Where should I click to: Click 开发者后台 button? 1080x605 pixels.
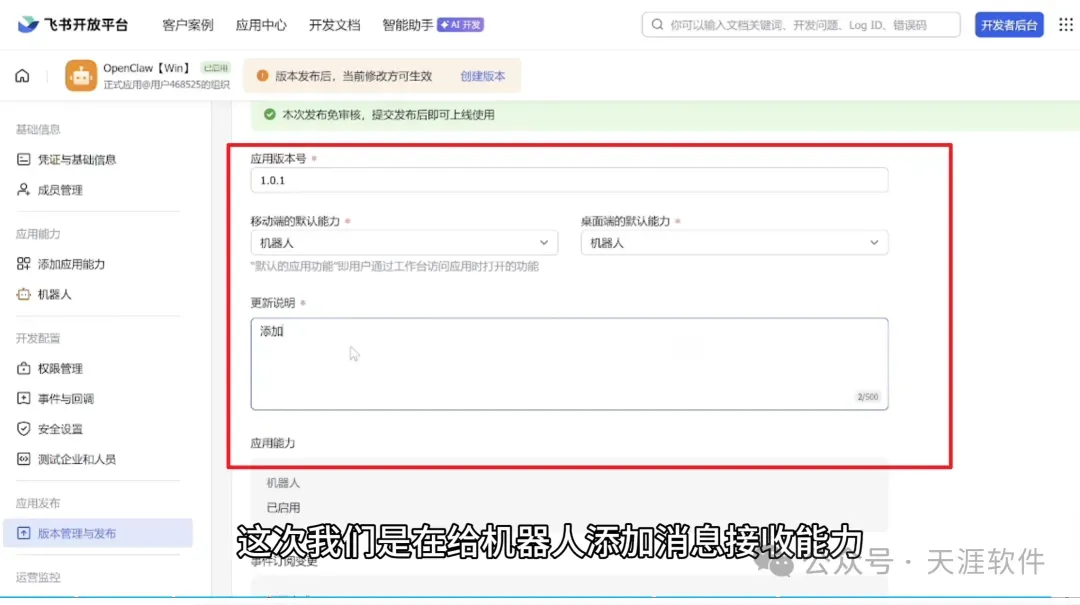tap(1009, 25)
